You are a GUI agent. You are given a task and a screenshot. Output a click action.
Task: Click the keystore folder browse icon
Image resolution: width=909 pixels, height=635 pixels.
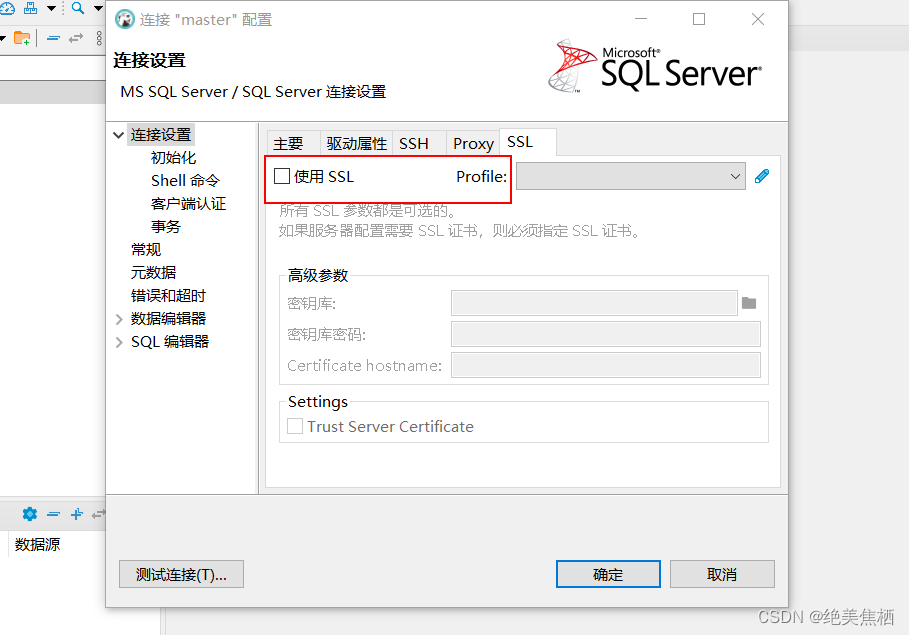pos(749,303)
